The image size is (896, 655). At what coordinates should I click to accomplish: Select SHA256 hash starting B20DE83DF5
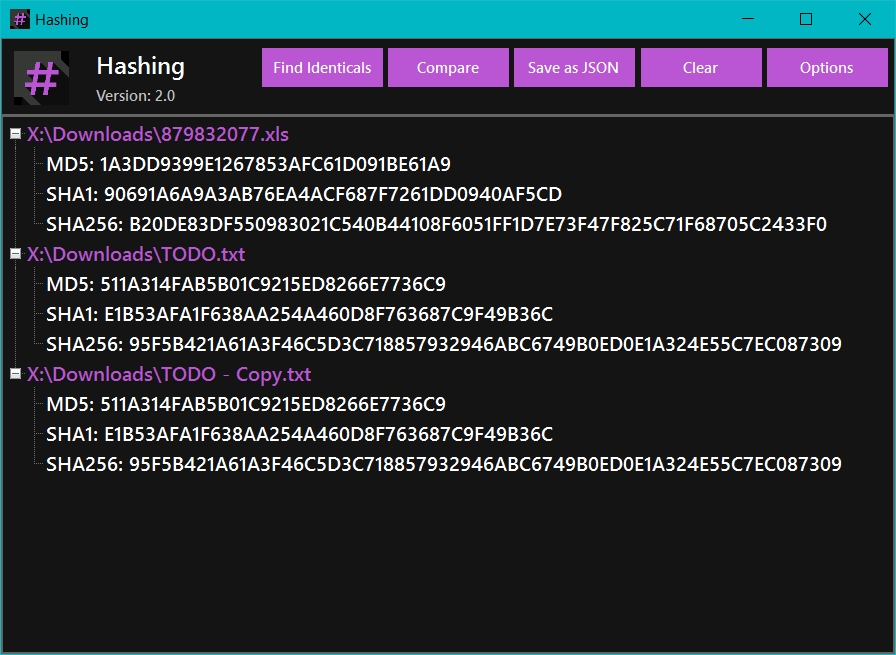437,224
